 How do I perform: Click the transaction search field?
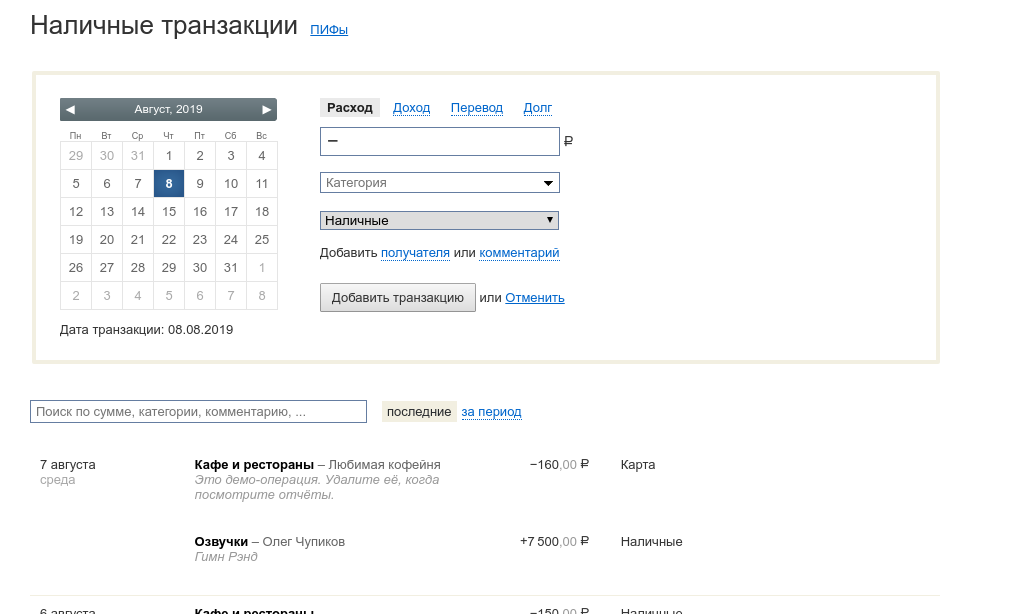(x=198, y=411)
